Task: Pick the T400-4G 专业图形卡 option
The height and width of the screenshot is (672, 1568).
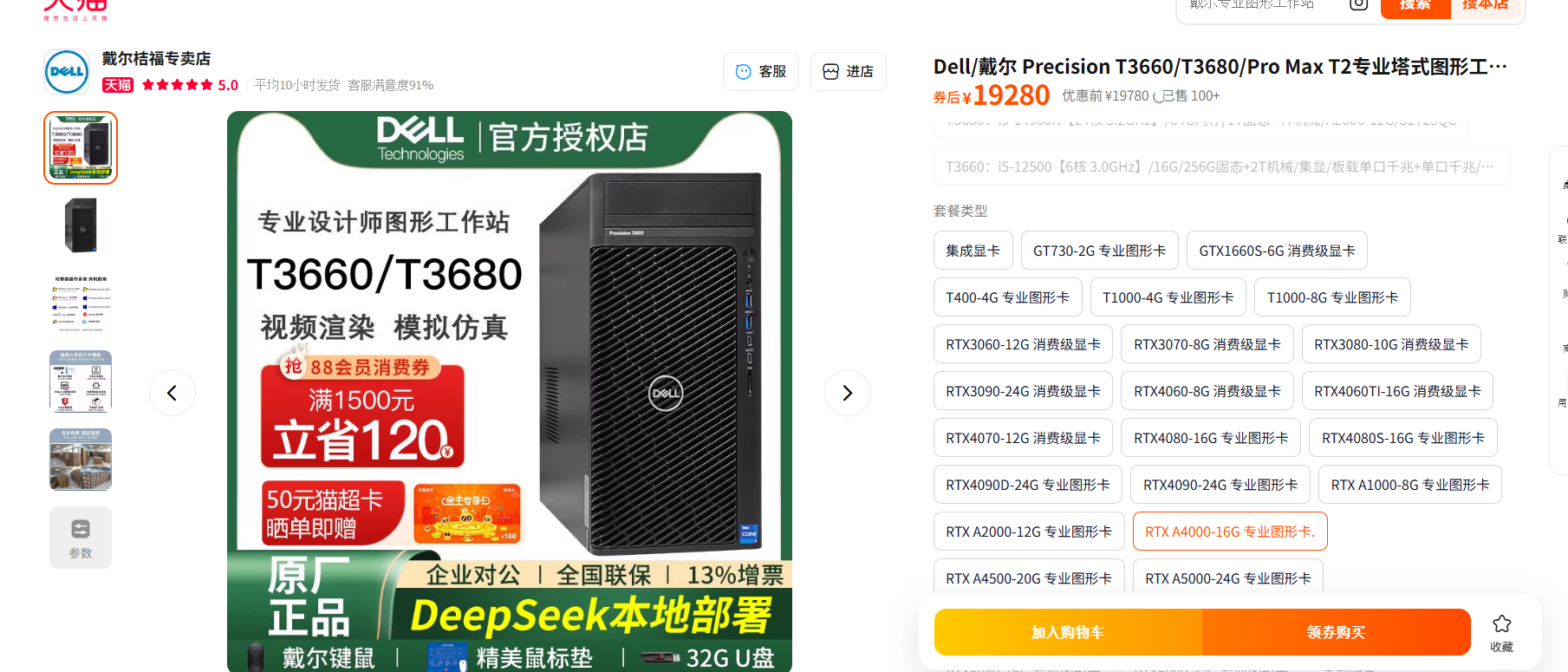Action: pos(1007,297)
